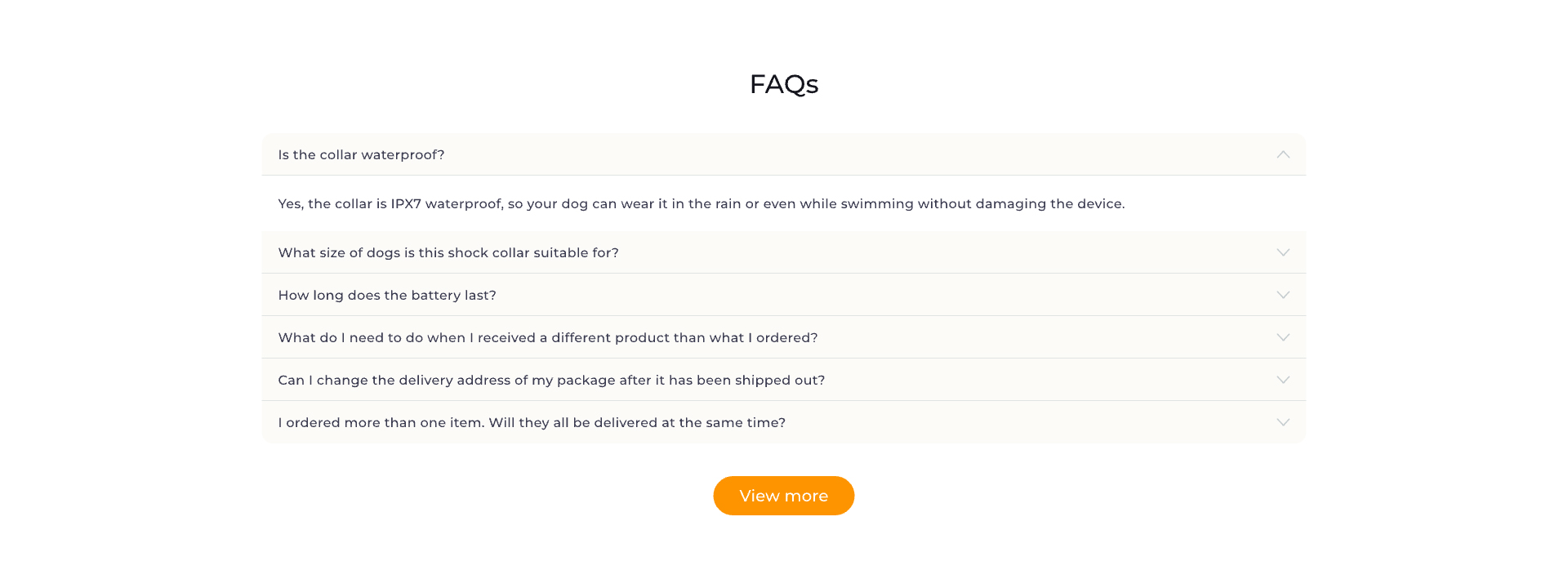The height and width of the screenshot is (588, 1568).
Task: Expand 'How long does the battery last?'
Action: [x=387, y=296]
